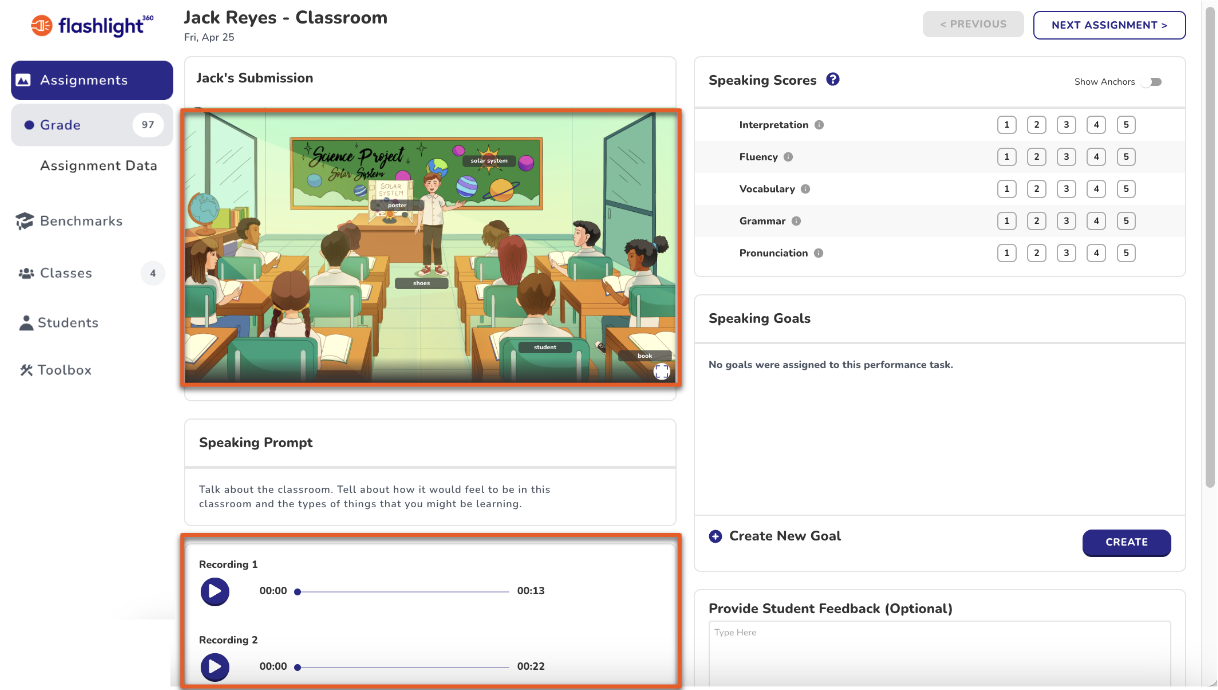The height and width of the screenshot is (690, 1218).
Task: Click the Assignments picture icon
Action: tap(24, 80)
